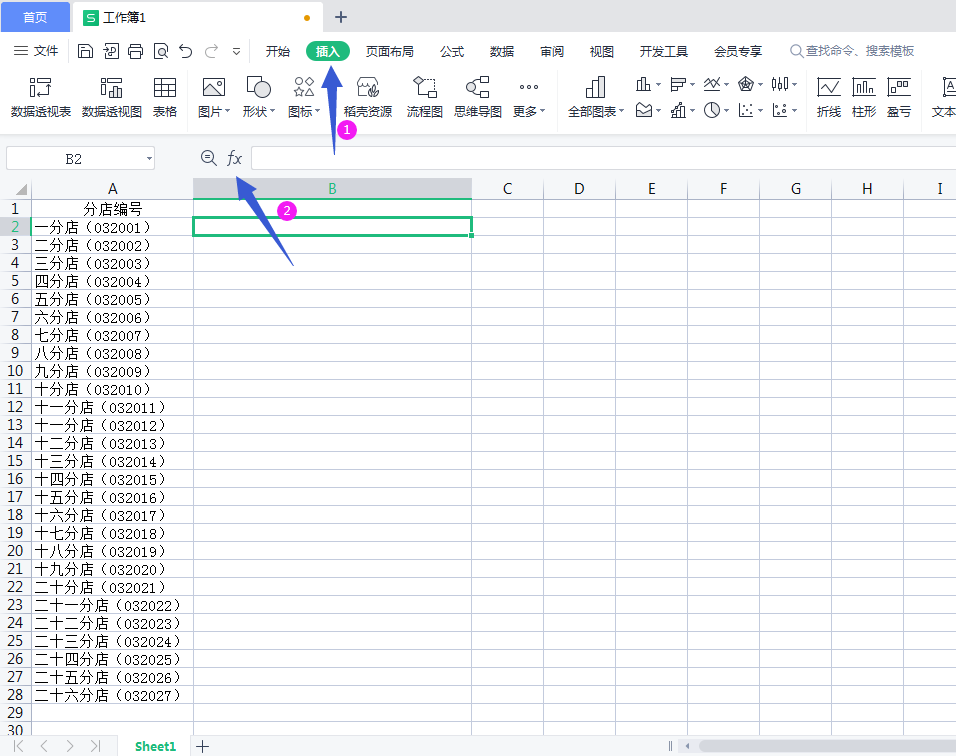Insert a 柱形 sparkline
This screenshot has height=756, width=956.
pyautogui.click(x=864, y=98)
